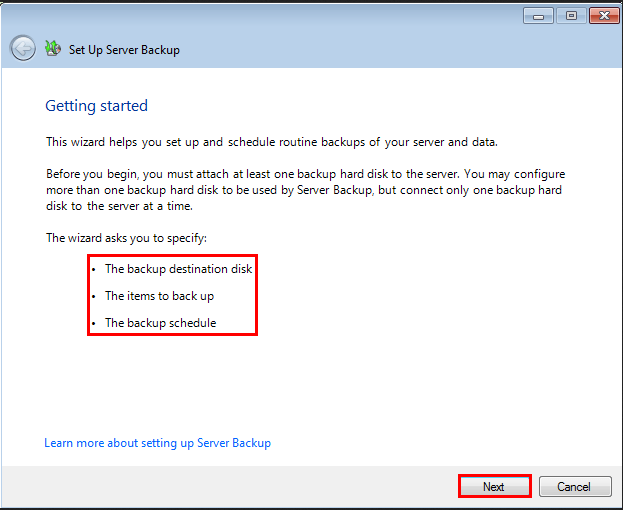The height and width of the screenshot is (510, 623).
Task: Open Learn more about setting up Server Backup
Action: [x=157, y=443]
